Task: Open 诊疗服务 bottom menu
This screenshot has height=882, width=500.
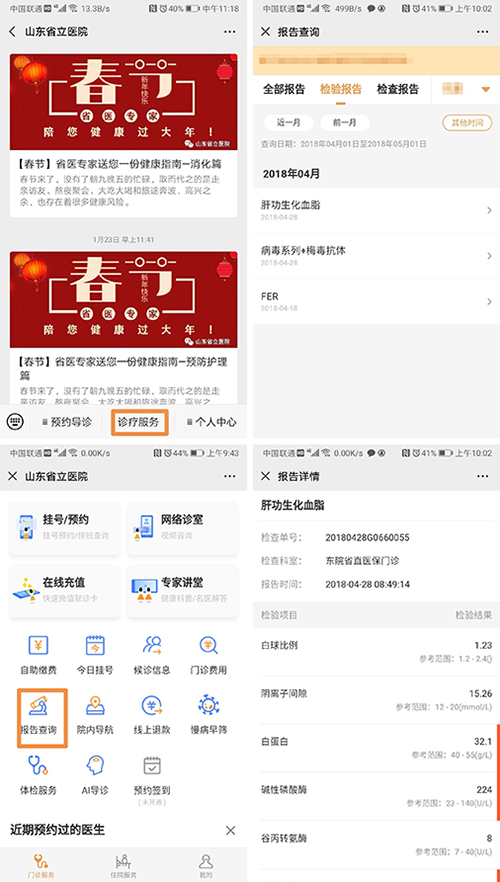Action: [138, 422]
